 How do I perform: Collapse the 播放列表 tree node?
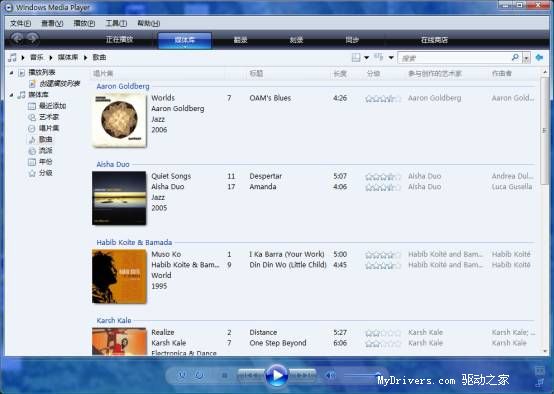[11, 72]
